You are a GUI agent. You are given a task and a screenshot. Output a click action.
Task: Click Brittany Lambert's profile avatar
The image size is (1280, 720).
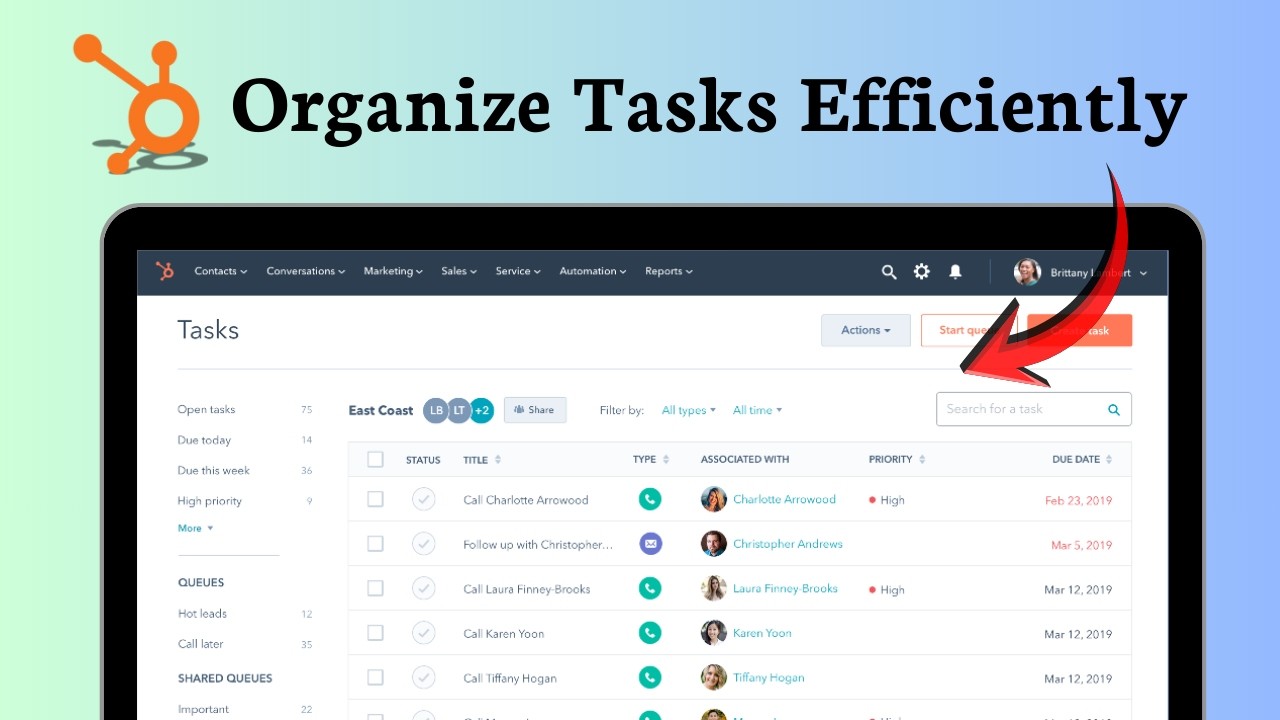pyautogui.click(x=1027, y=272)
